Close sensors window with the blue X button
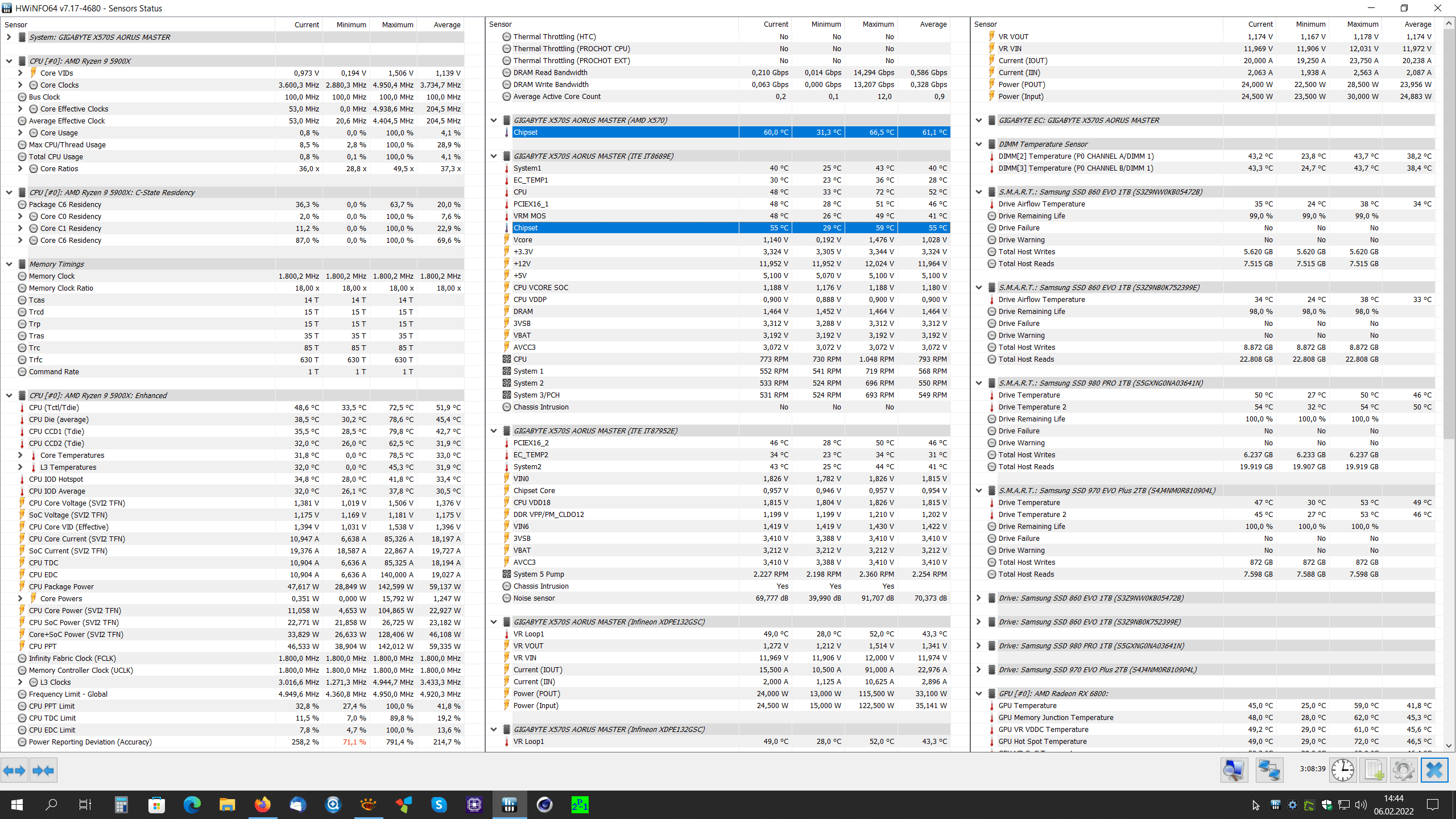The image size is (1456, 819). point(1434,771)
